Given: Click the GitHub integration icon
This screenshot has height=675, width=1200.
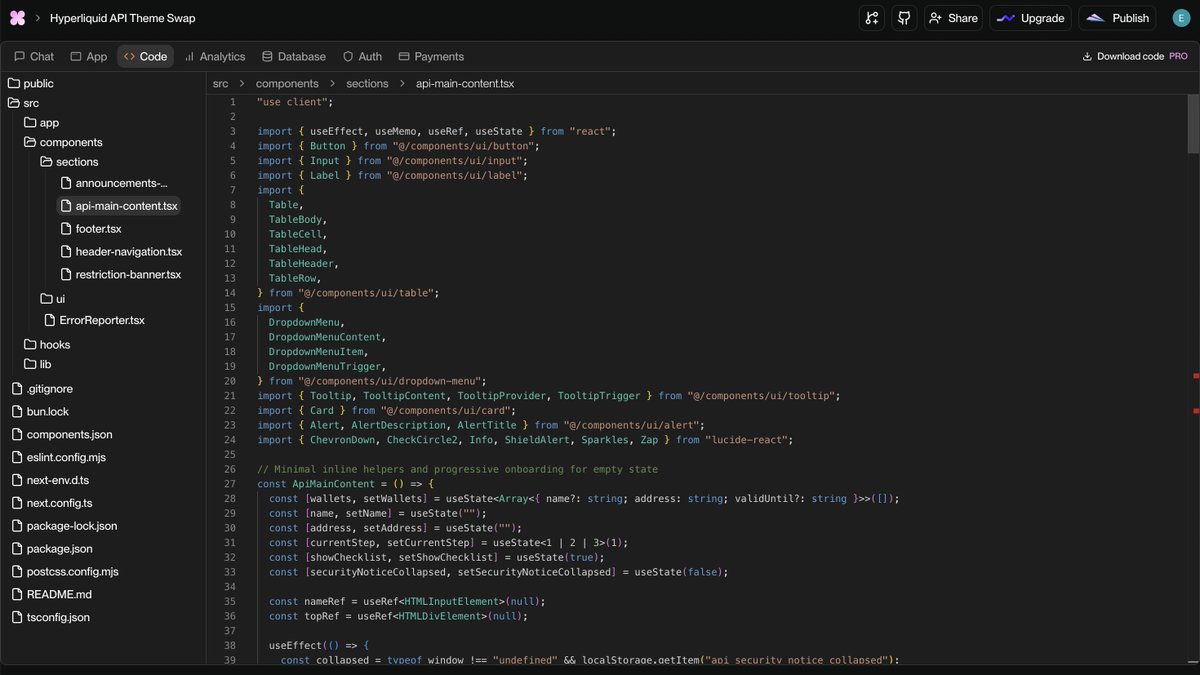Looking at the screenshot, I should pos(904,17).
